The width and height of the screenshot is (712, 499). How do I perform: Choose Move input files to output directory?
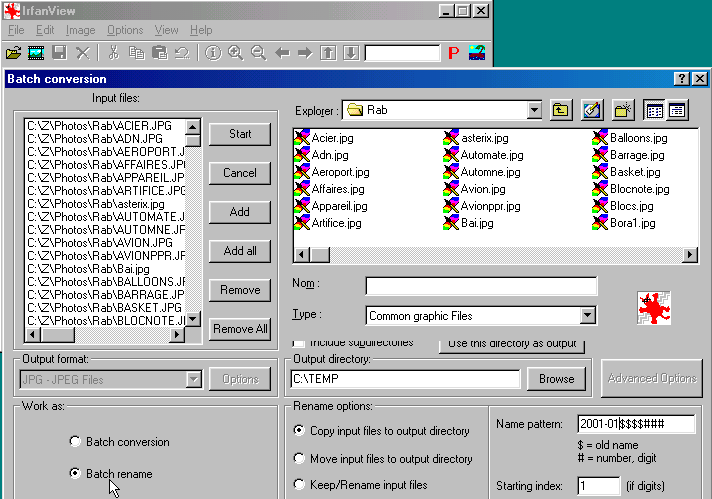tap(301, 459)
